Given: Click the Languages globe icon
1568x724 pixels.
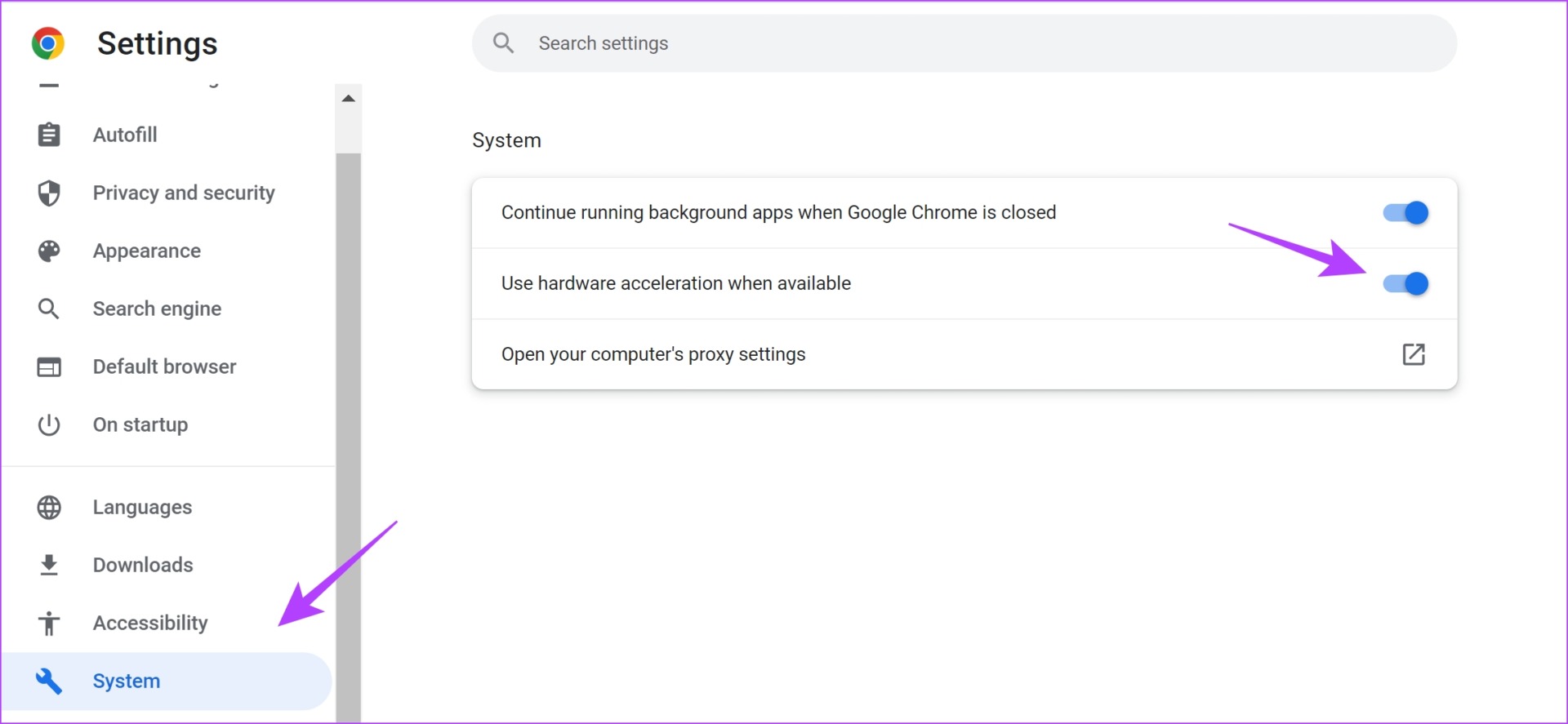Looking at the screenshot, I should [49, 508].
